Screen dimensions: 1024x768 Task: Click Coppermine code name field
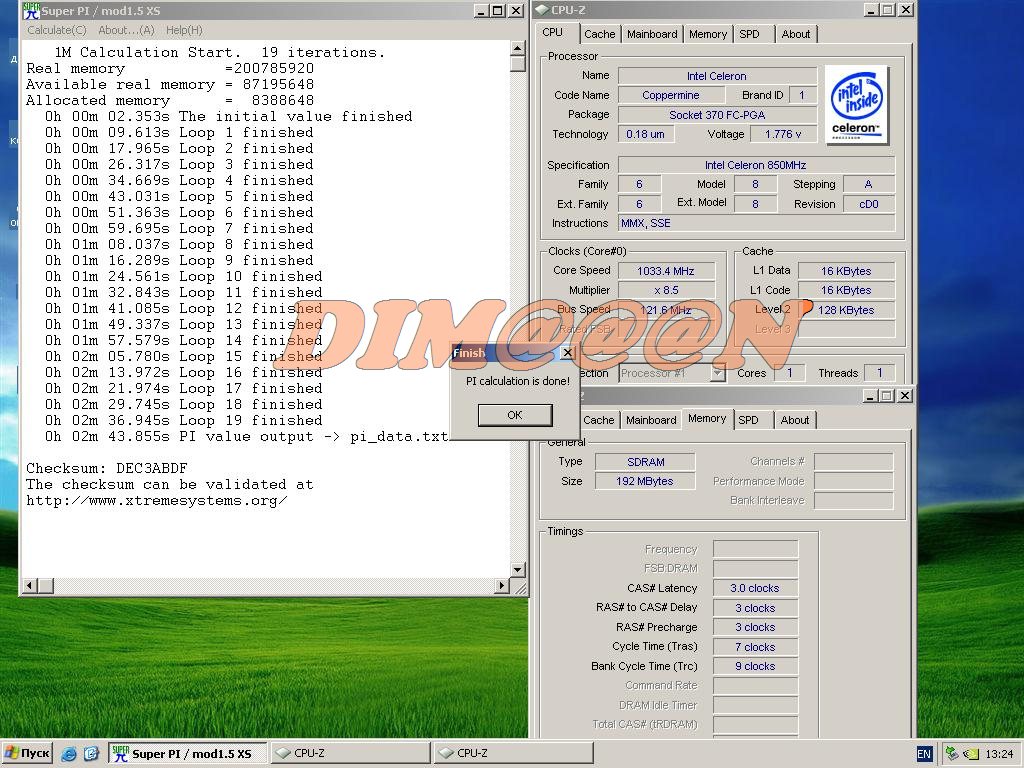[x=671, y=95]
